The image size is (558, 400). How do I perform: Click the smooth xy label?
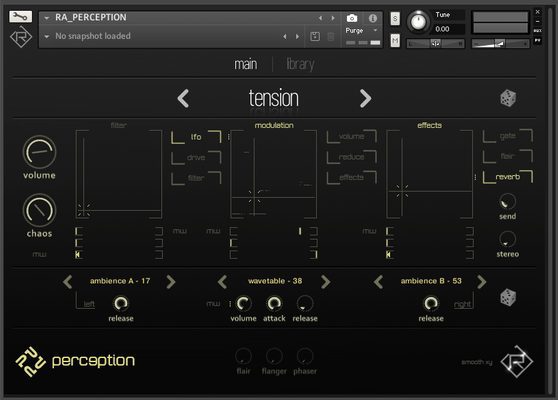tap(477, 362)
